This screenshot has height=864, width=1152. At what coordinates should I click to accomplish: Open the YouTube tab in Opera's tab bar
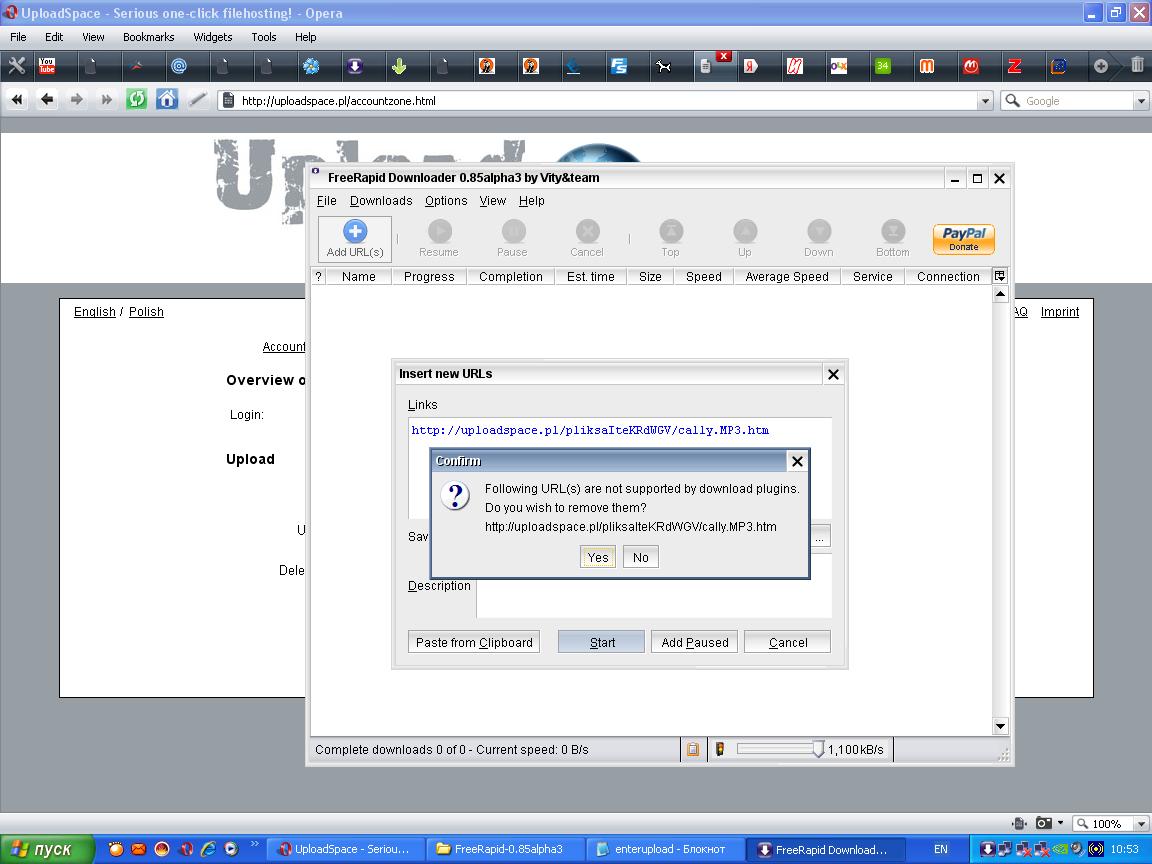47,66
